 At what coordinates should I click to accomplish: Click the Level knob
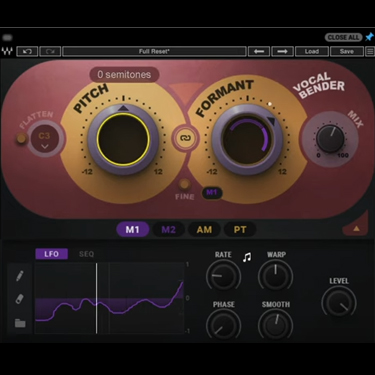click(x=339, y=303)
